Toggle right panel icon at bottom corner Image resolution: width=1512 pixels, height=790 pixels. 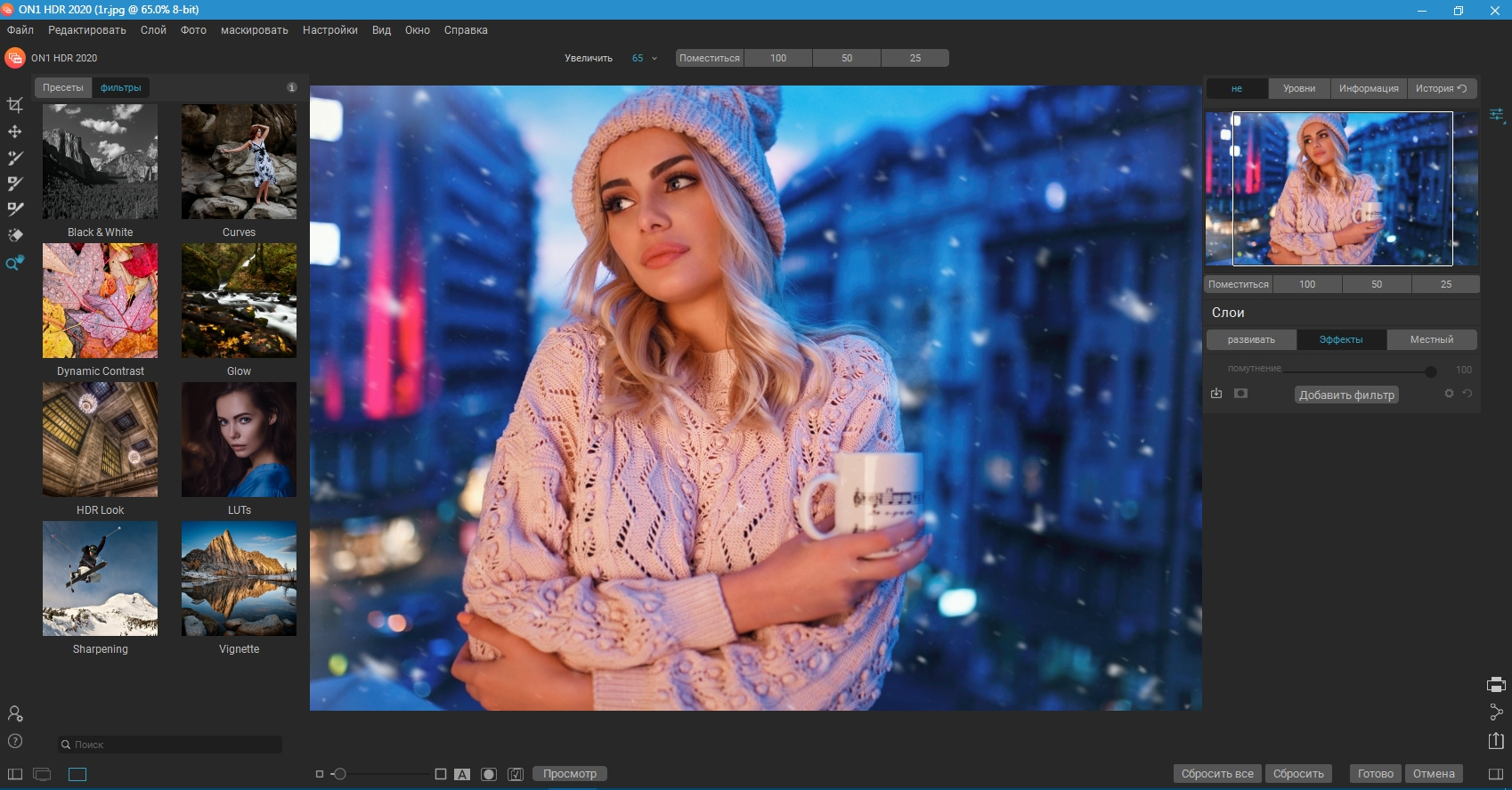(x=1496, y=774)
